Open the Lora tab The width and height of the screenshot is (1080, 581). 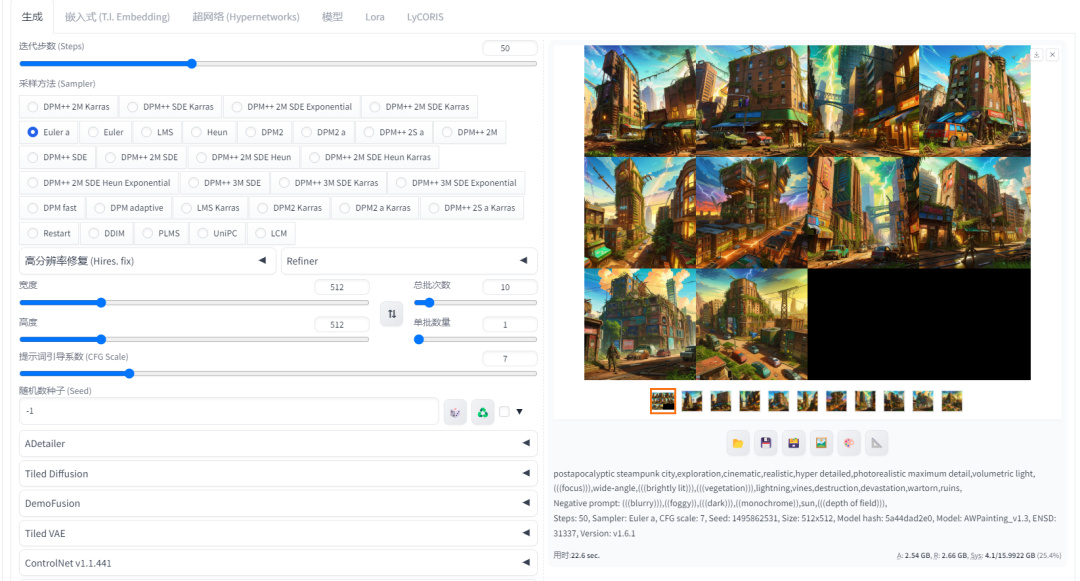click(x=375, y=17)
